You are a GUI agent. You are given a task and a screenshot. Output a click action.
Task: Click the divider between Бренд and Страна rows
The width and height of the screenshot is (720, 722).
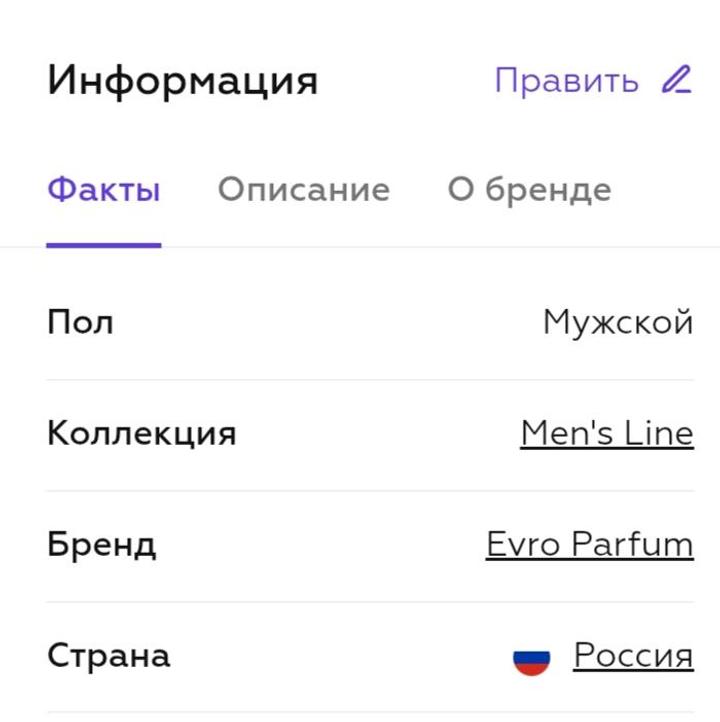click(x=370, y=602)
